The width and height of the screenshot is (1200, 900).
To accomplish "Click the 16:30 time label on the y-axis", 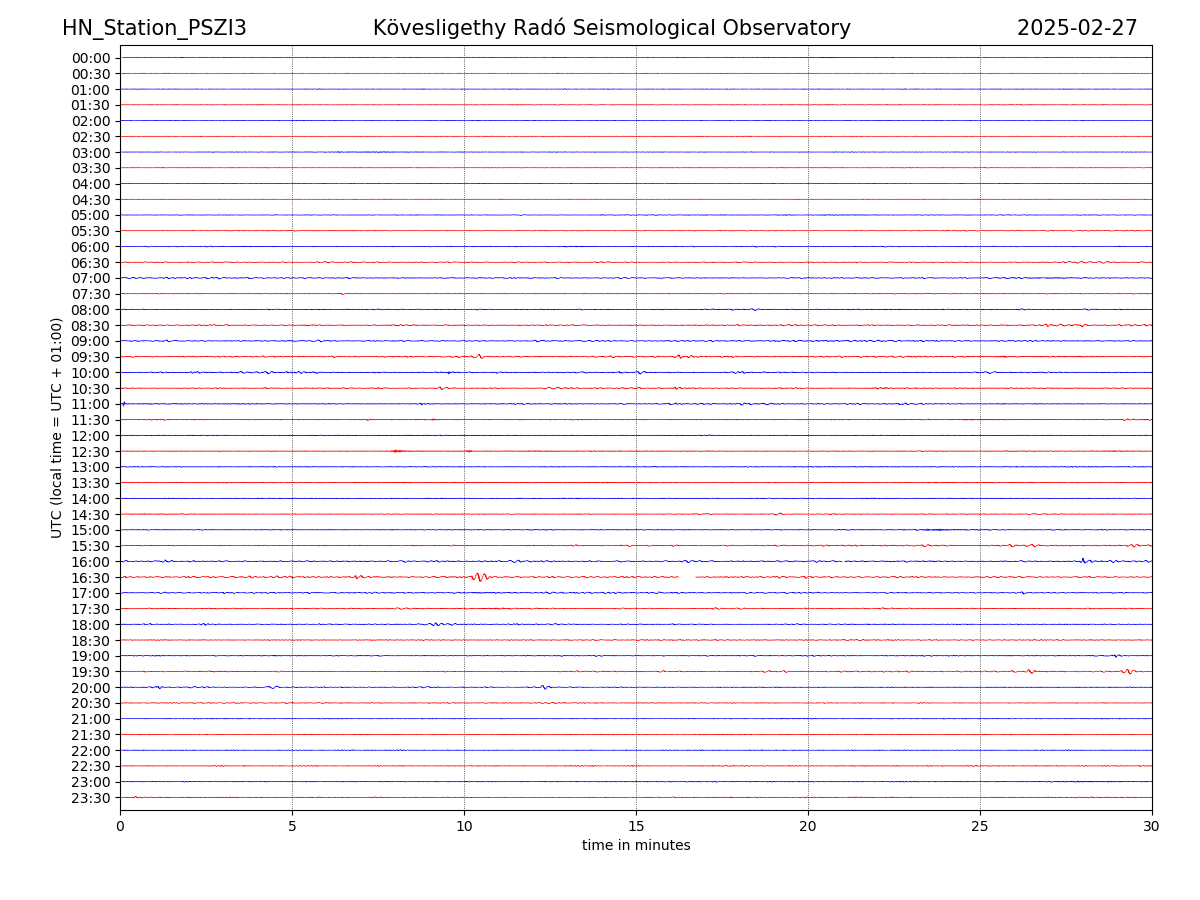I will [x=91, y=577].
